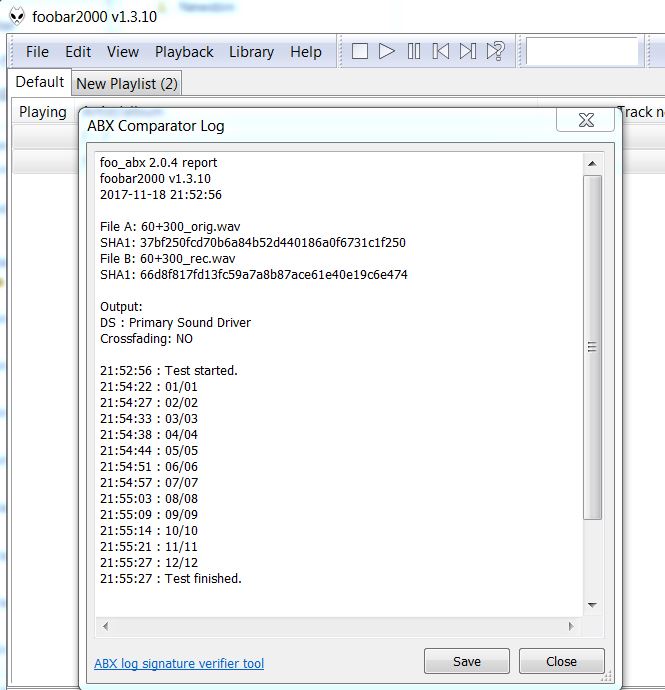
Task: Save the ABX log
Action: [467, 661]
